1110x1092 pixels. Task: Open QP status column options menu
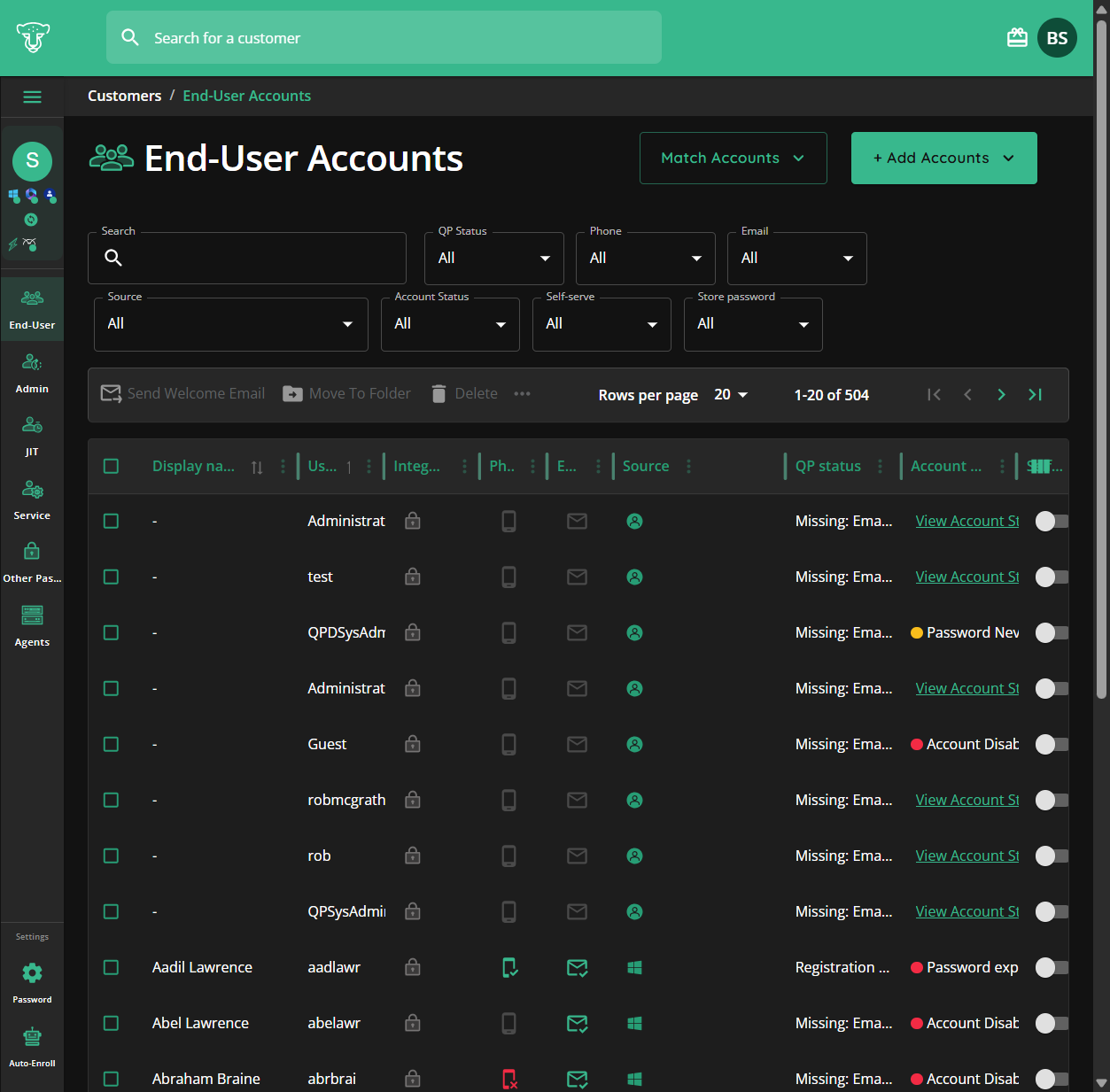pyautogui.click(x=880, y=466)
